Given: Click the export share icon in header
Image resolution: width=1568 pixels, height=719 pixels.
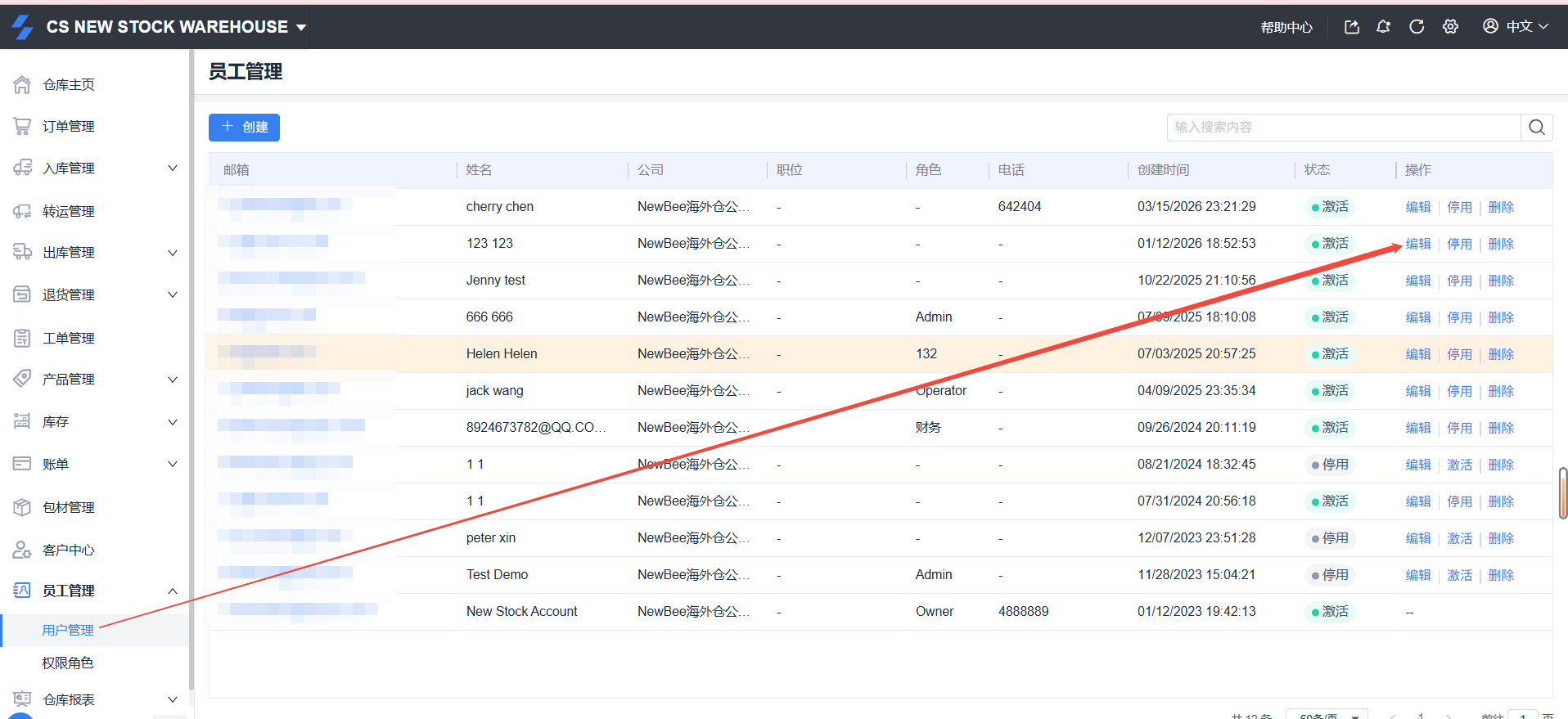Looking at the screenshot, I should click(1351, 27).
